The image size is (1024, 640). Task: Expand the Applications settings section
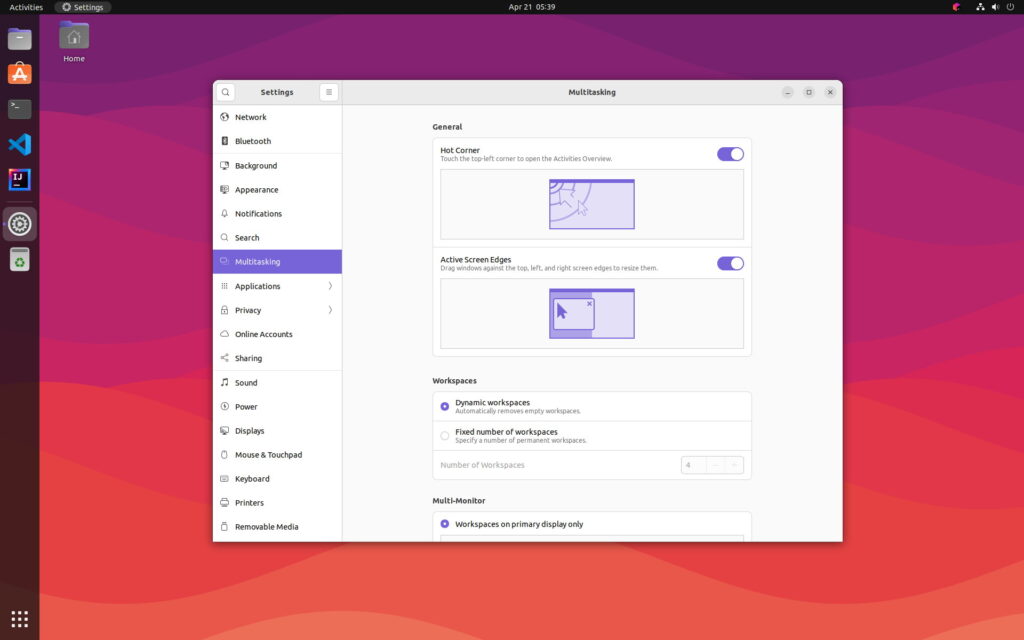coord(277,286)
